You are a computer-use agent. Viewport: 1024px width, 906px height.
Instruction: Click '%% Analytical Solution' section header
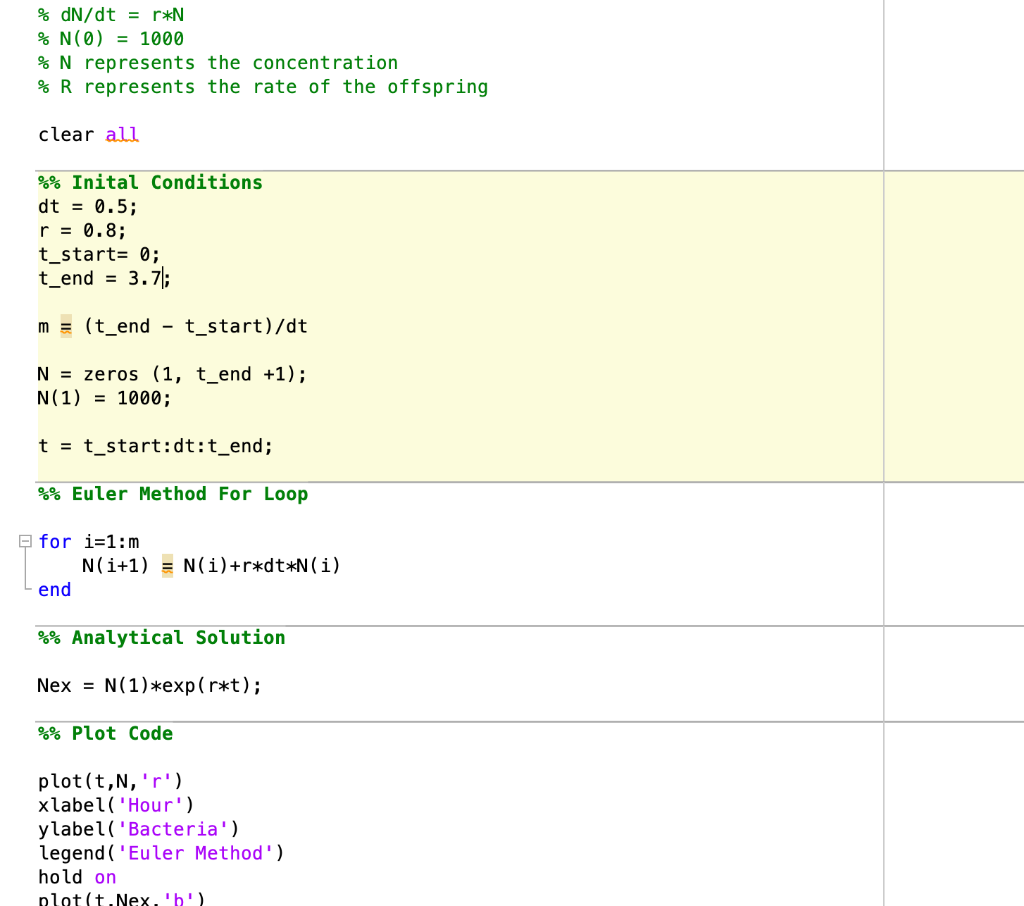(161, 638)
